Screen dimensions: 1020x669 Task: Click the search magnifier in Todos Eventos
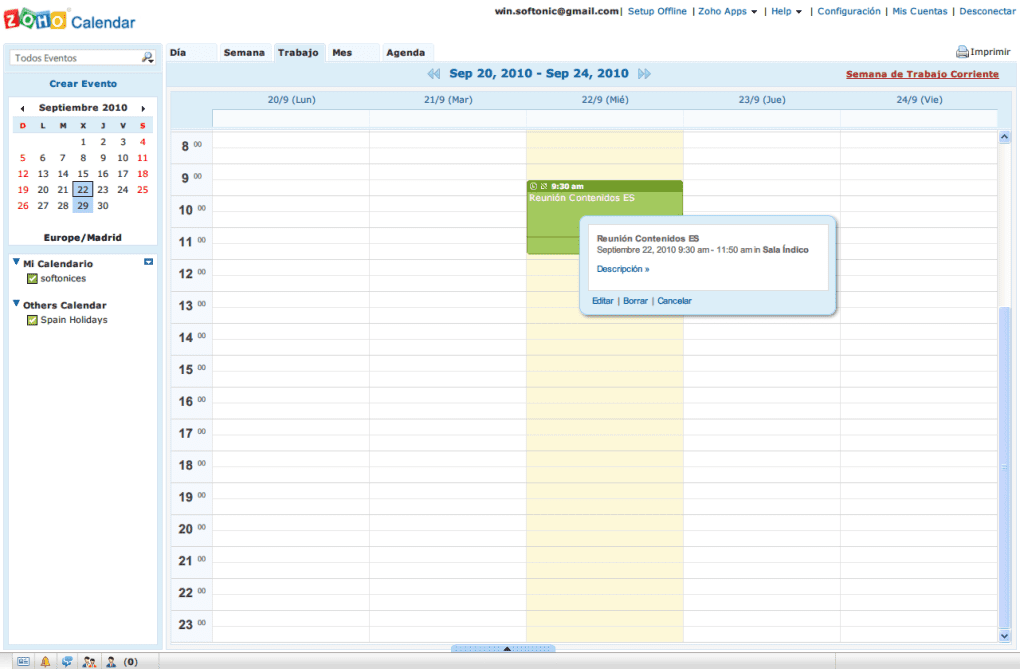coord(148,58)
